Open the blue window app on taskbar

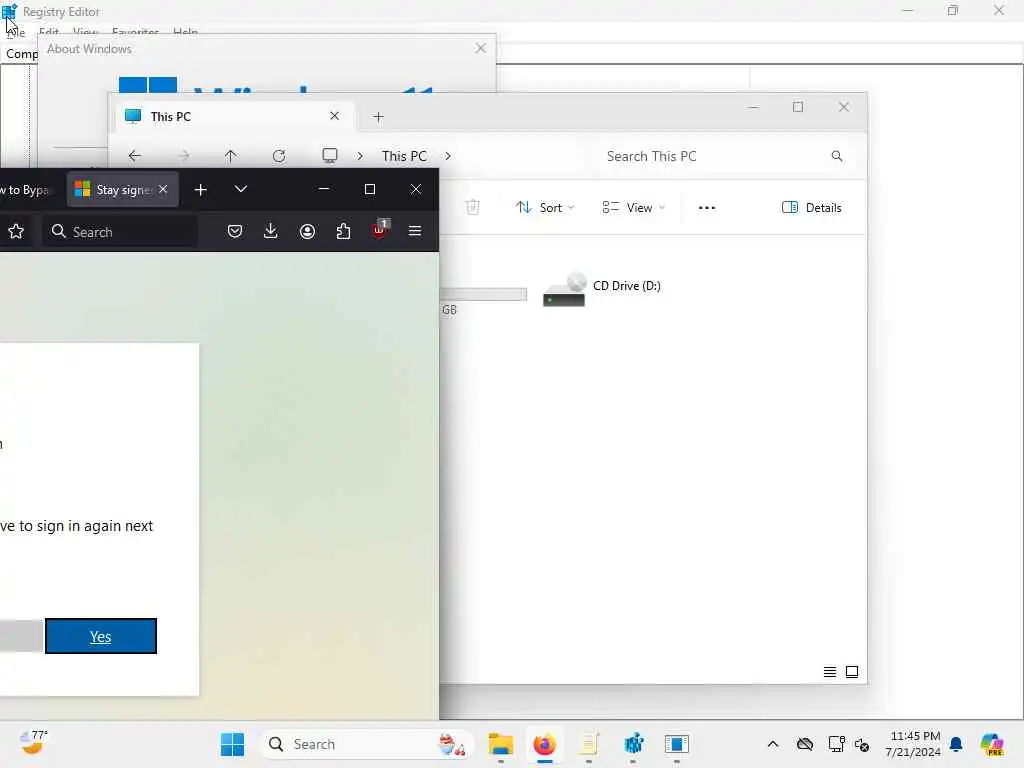[677, 744]
